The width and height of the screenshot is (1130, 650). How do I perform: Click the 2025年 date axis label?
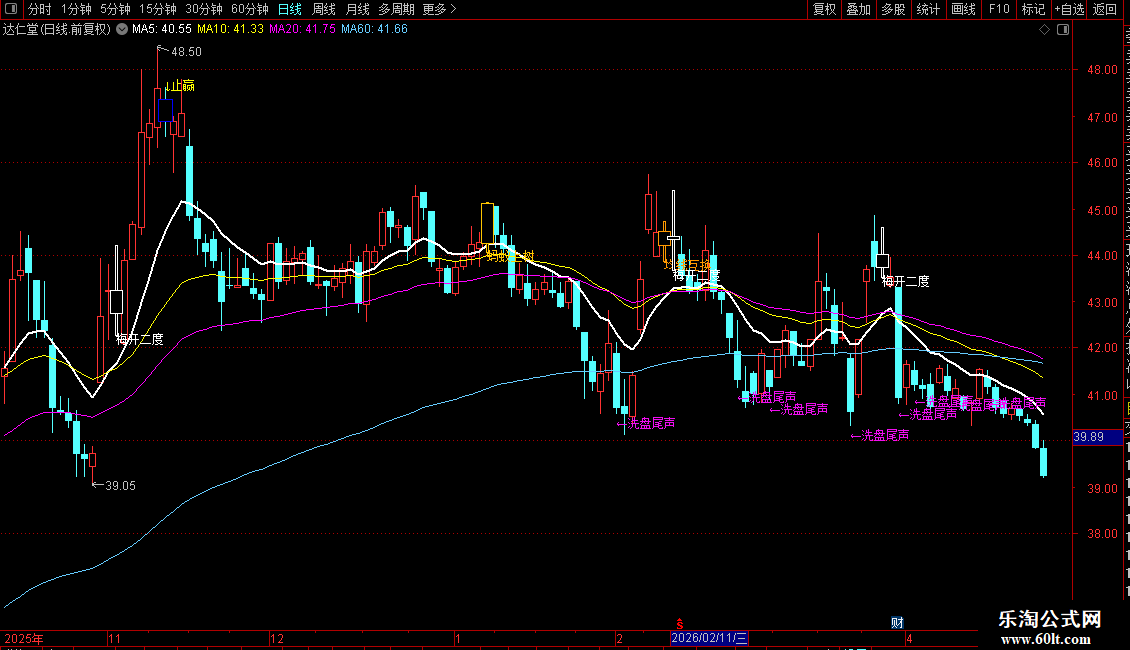tap(24, 638)
